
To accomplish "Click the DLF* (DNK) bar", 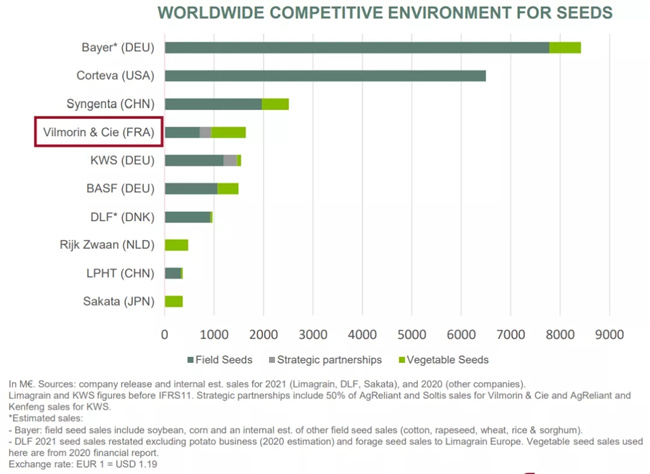I will pyautogui.click(x=187, y=216).
